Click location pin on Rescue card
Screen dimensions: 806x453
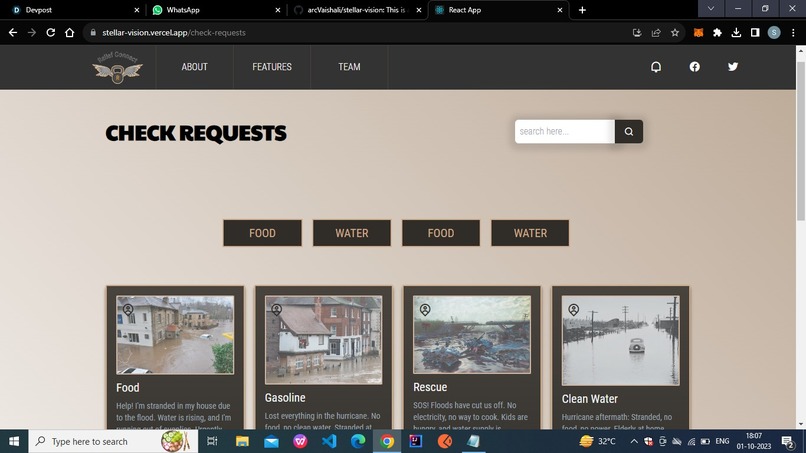(425, 310)
